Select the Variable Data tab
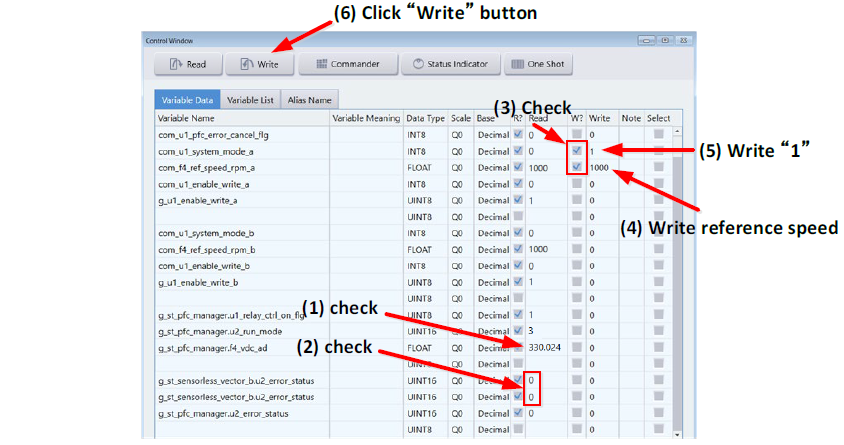Screen dimensions: 844x445 click(x=187, y=100)
